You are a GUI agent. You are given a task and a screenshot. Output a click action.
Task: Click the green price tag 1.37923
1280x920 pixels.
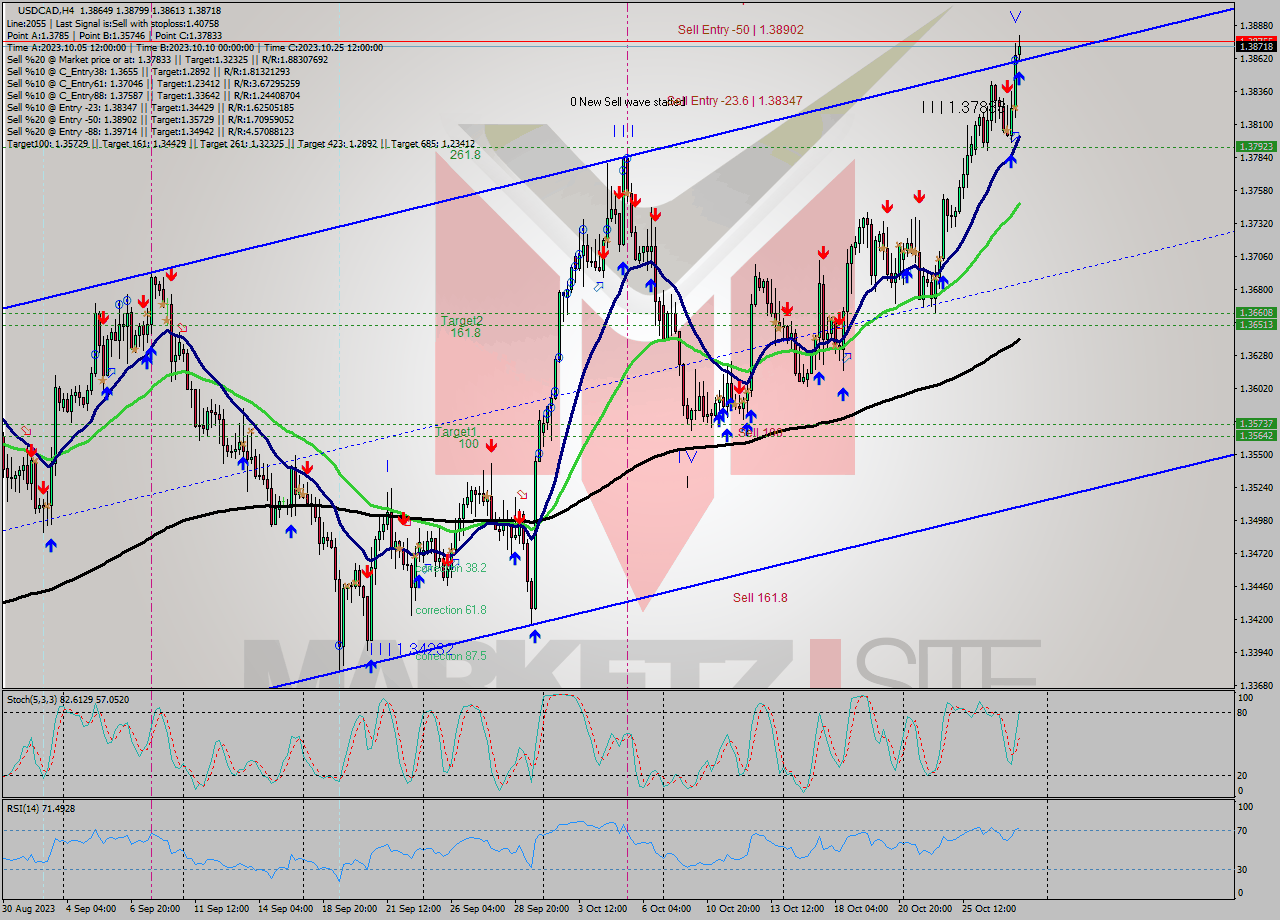1257,146
